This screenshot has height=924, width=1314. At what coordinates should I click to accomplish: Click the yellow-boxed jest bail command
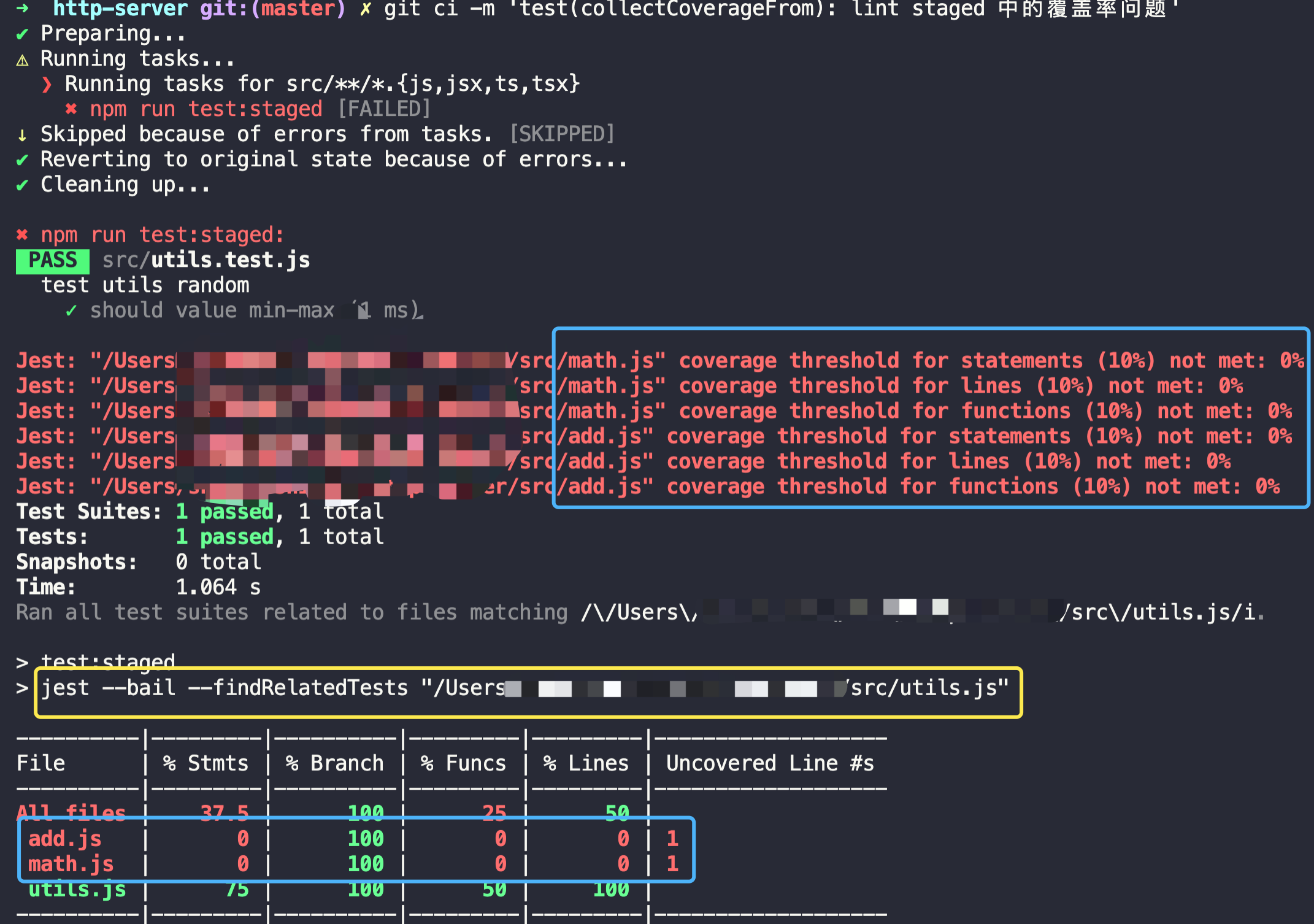tap(528, 688)
